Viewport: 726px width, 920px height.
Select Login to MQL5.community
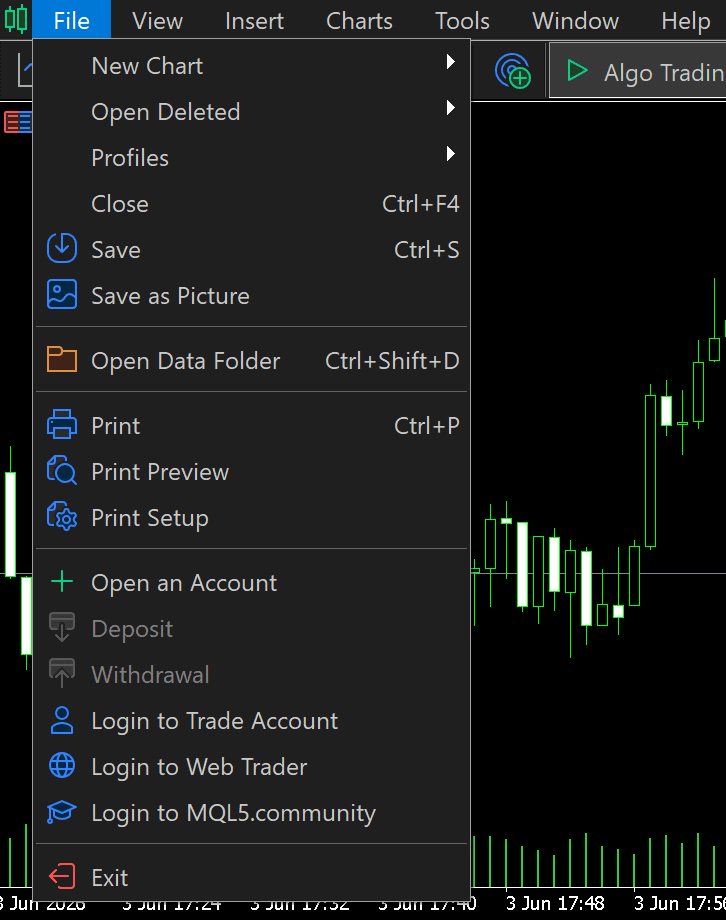[x=252, y=813]
